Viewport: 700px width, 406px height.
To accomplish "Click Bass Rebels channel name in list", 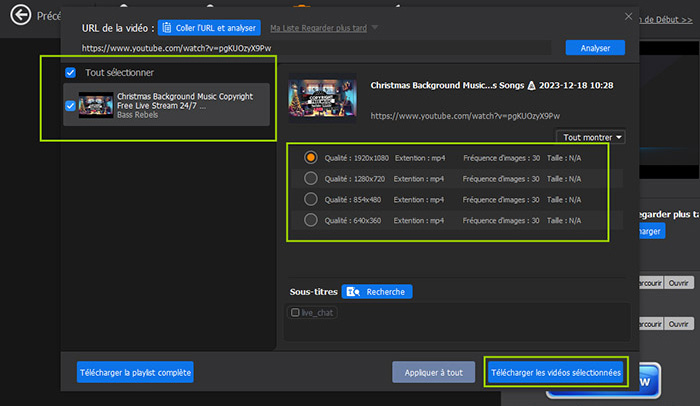I will 138,115.
